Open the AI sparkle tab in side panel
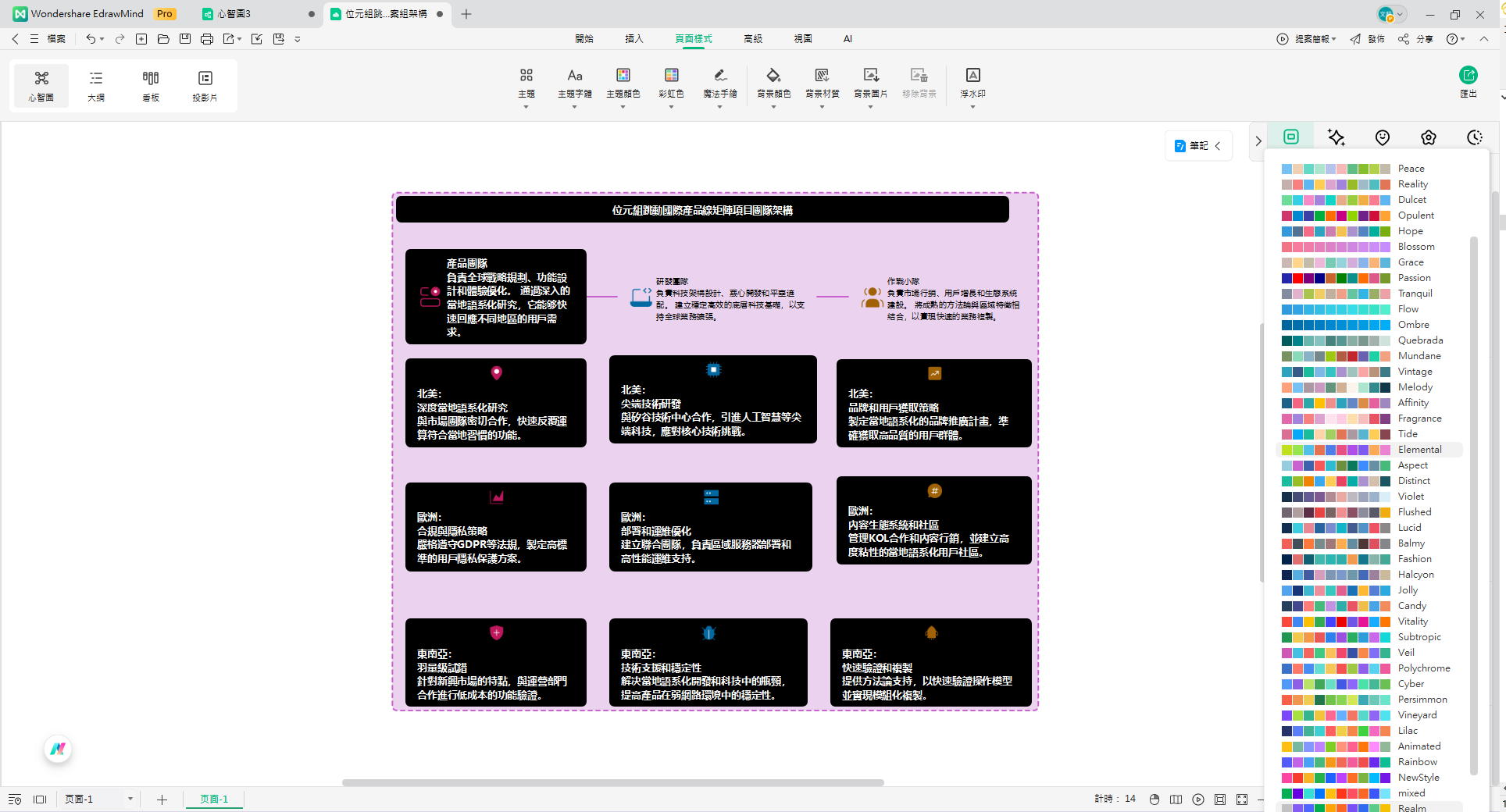Viewport: 1506px width, 812px height. click(1336, 137)
